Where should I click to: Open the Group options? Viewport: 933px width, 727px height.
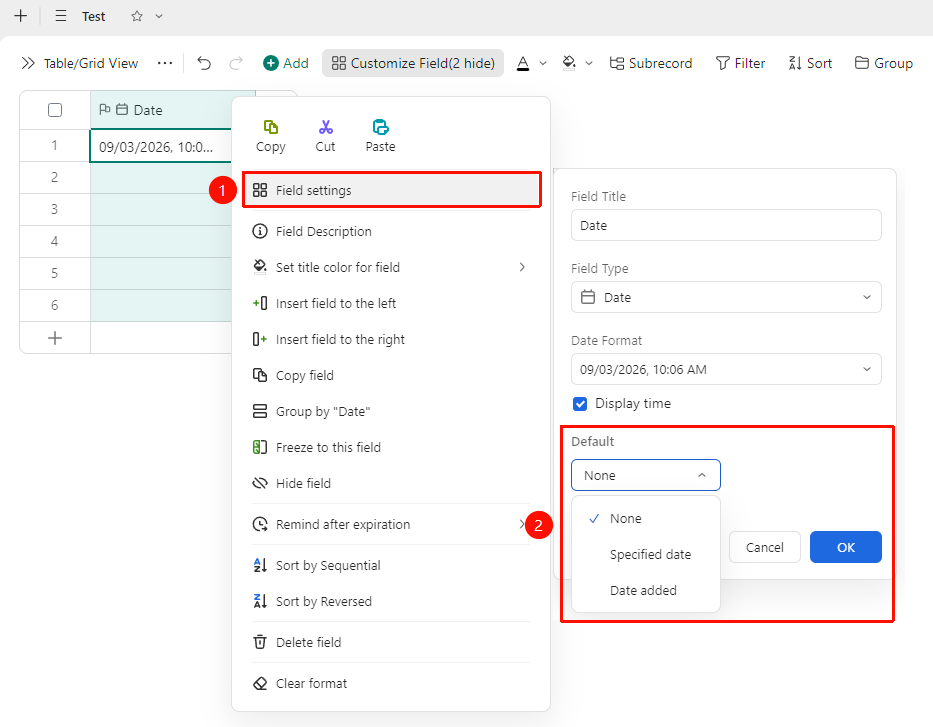[884, 63]
